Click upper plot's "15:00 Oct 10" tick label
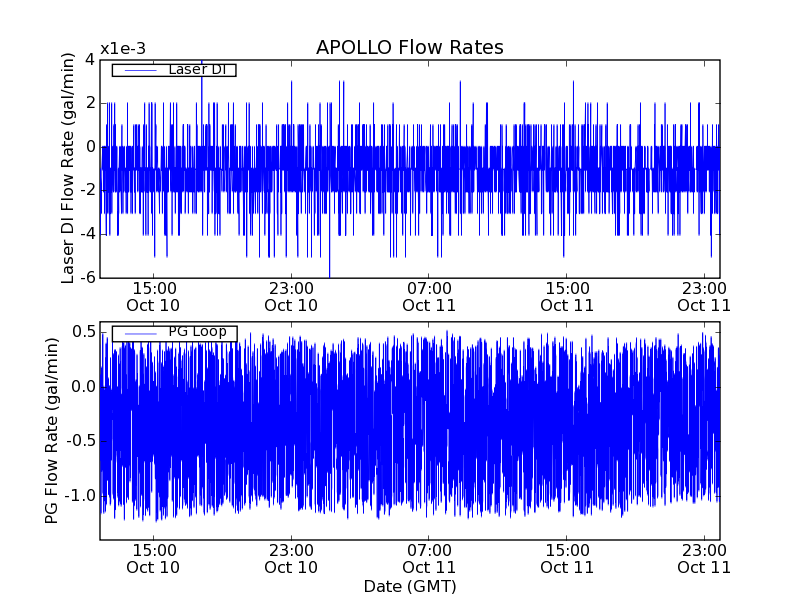Image resolution: width=800 pixels, height=600 pixels. (x=153, y=296)
